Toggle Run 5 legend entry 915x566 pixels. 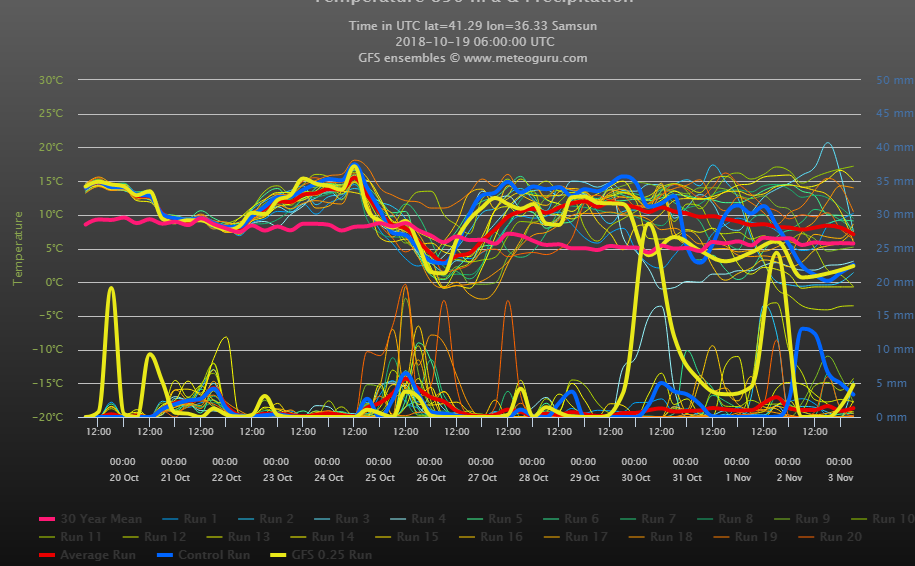[495, 519]
